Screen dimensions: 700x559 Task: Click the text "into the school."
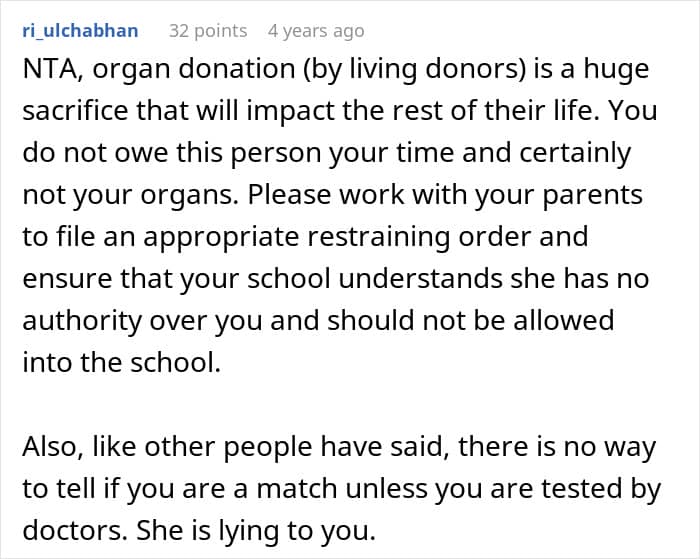[121, 362]
